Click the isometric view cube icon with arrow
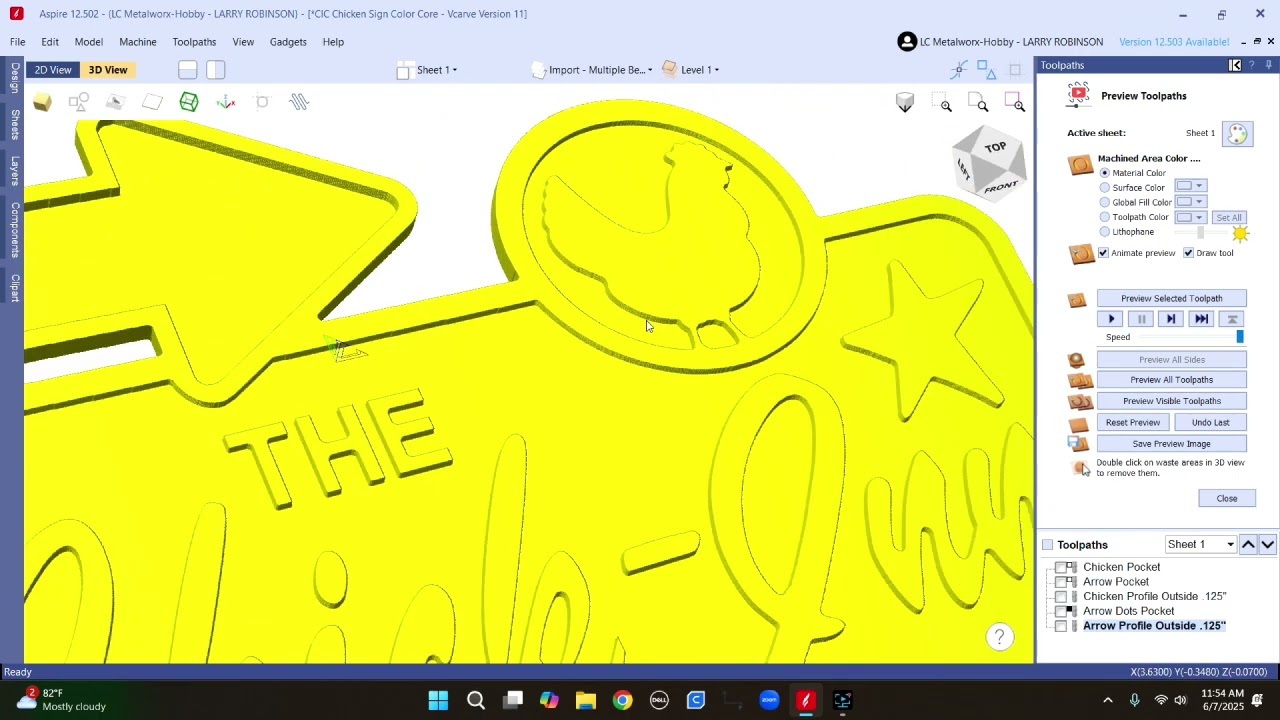The image size is (1280, 720). 905,103
